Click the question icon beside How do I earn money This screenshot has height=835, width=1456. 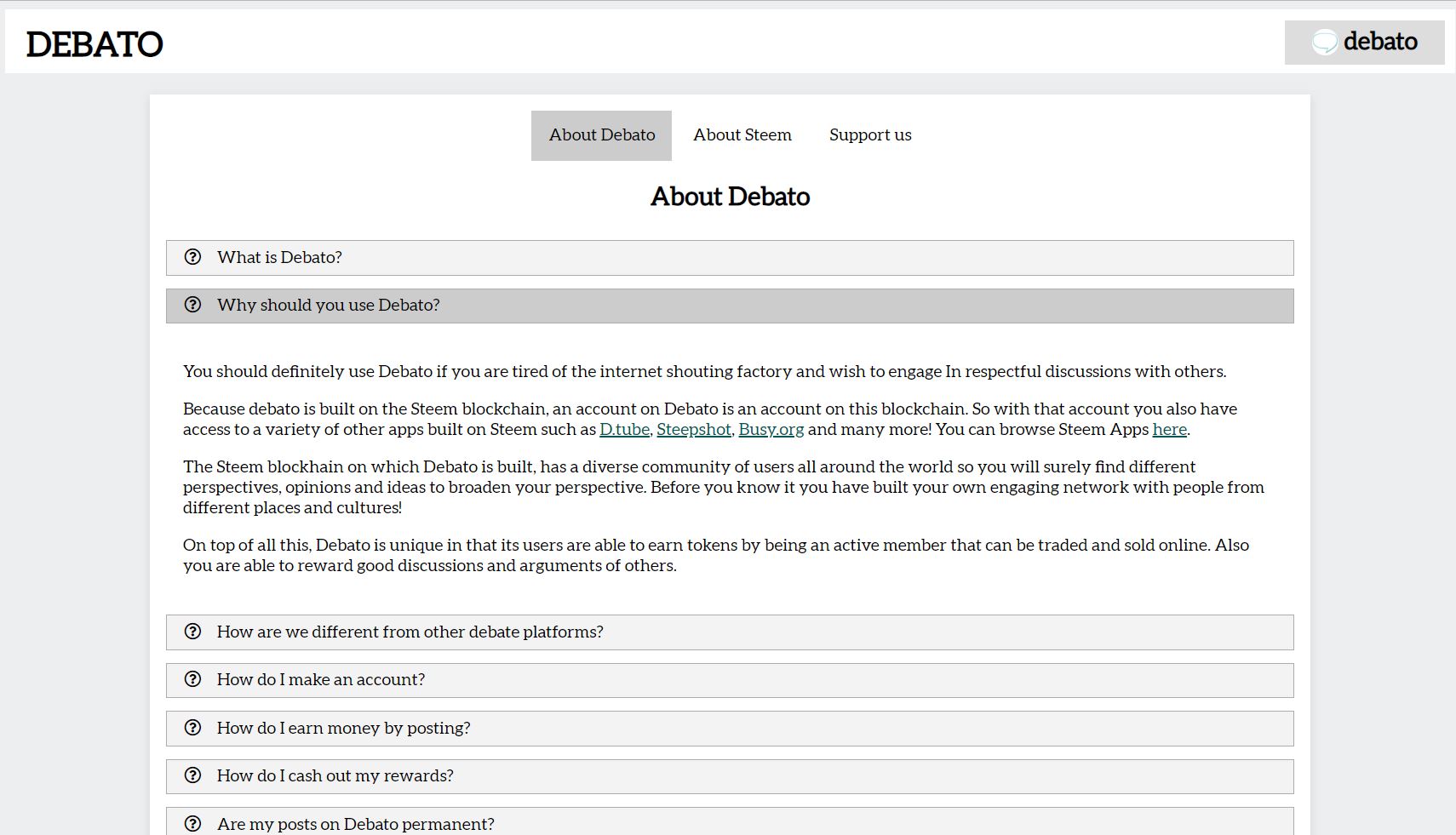point(193,728)
